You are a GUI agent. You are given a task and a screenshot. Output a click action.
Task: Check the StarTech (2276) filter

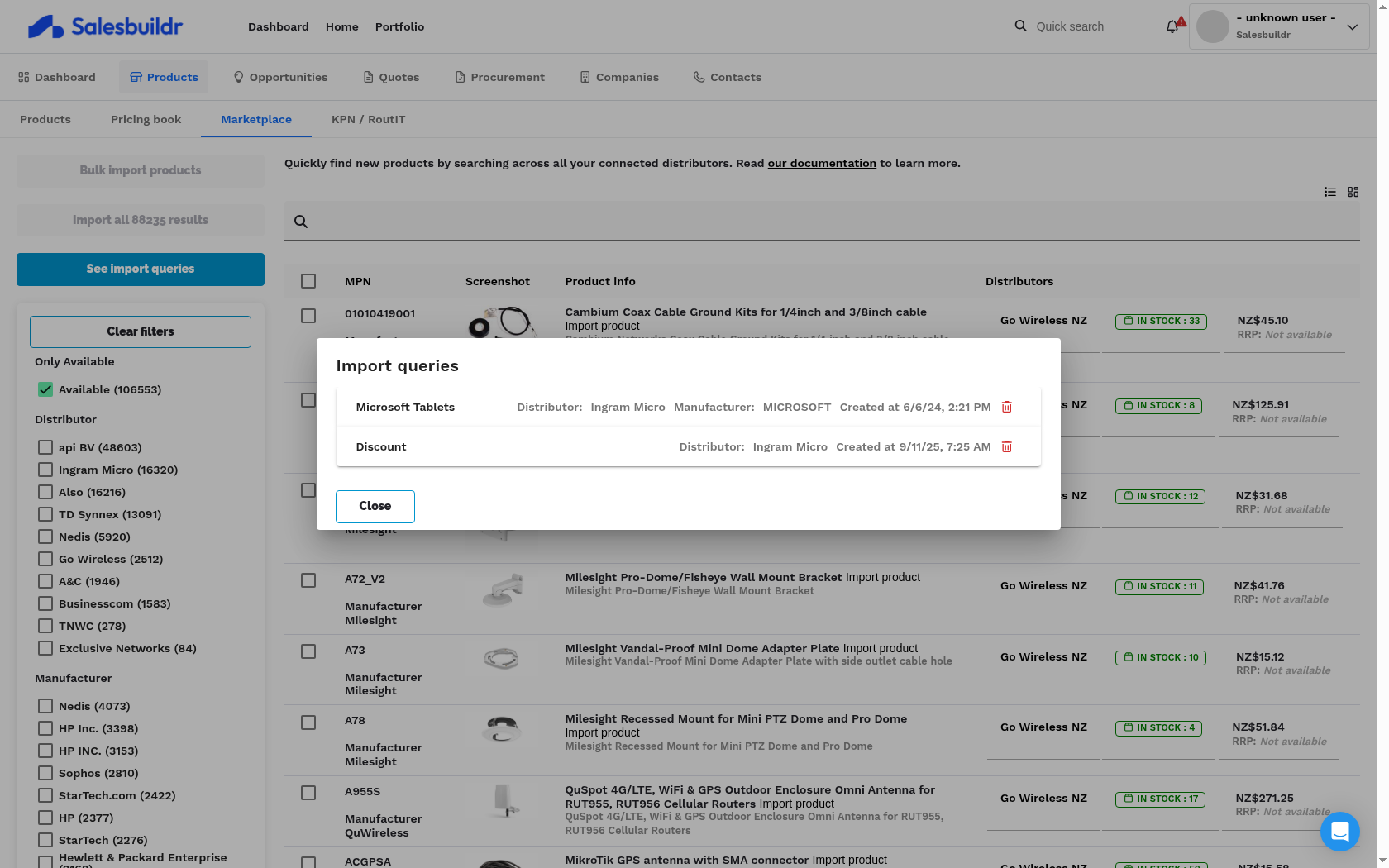point(45,840)
